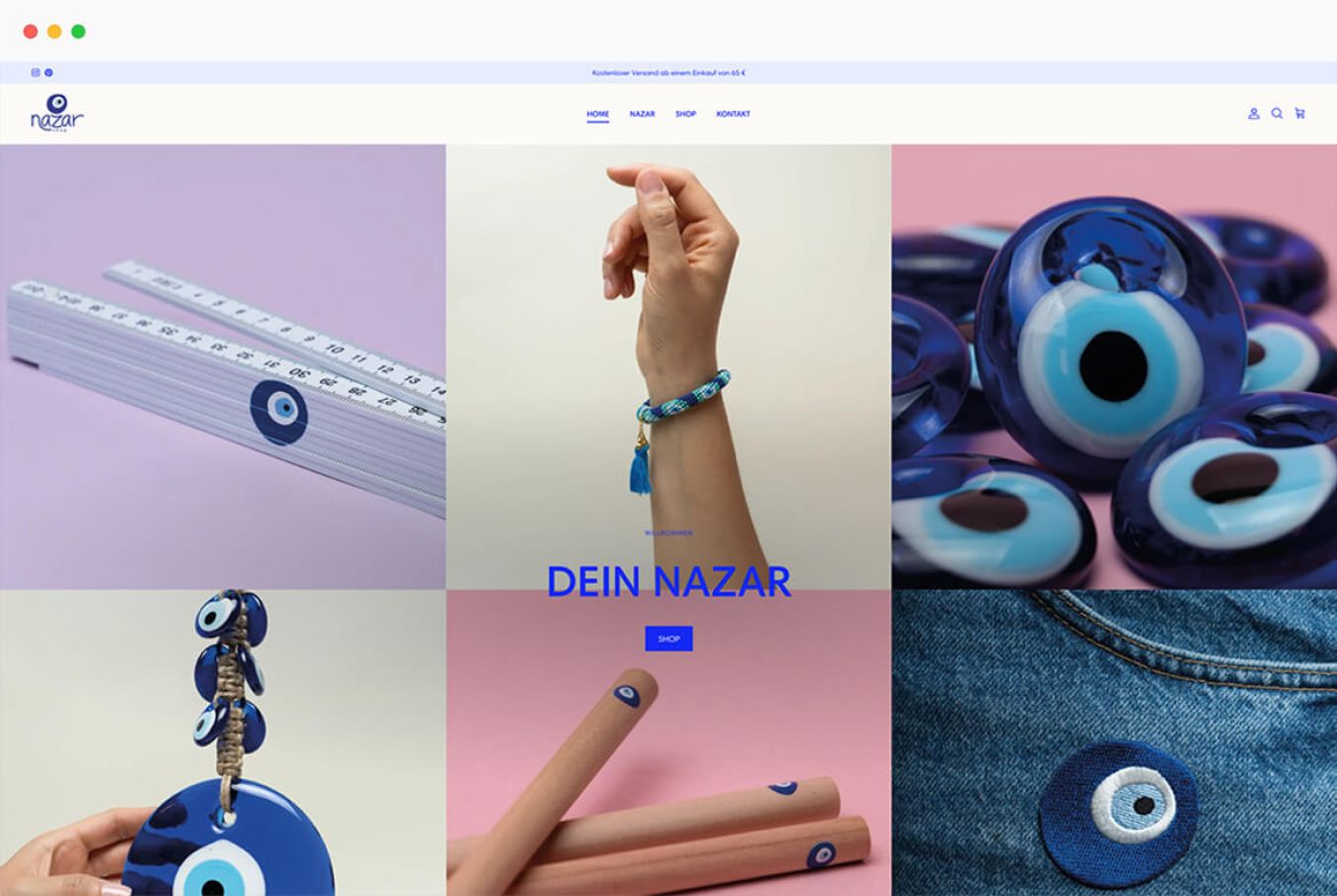Click the yellow minimize window dot

(x=54, y=32)
